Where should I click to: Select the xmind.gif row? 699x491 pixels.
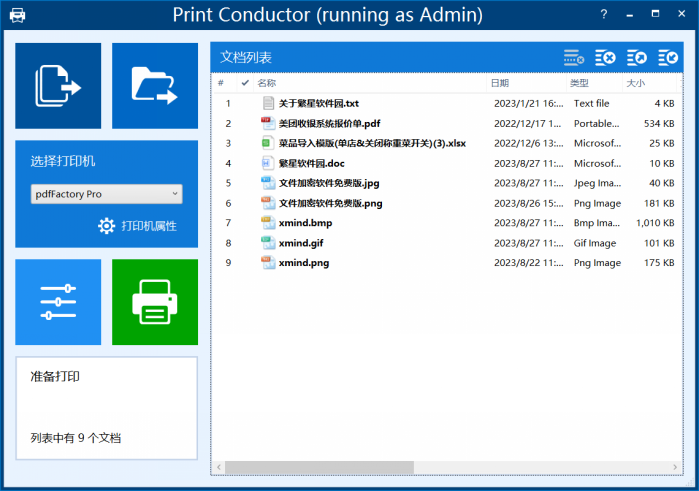pyautogui.click(x=447, y=243)
